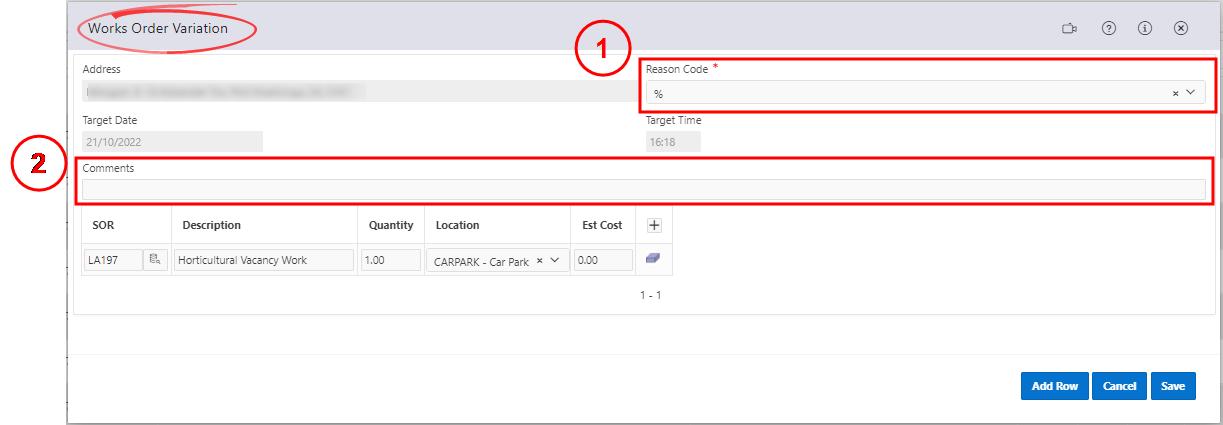1223x425 pixels.
Task: Select the Quantity field showing 1.00
Action: 390,261
